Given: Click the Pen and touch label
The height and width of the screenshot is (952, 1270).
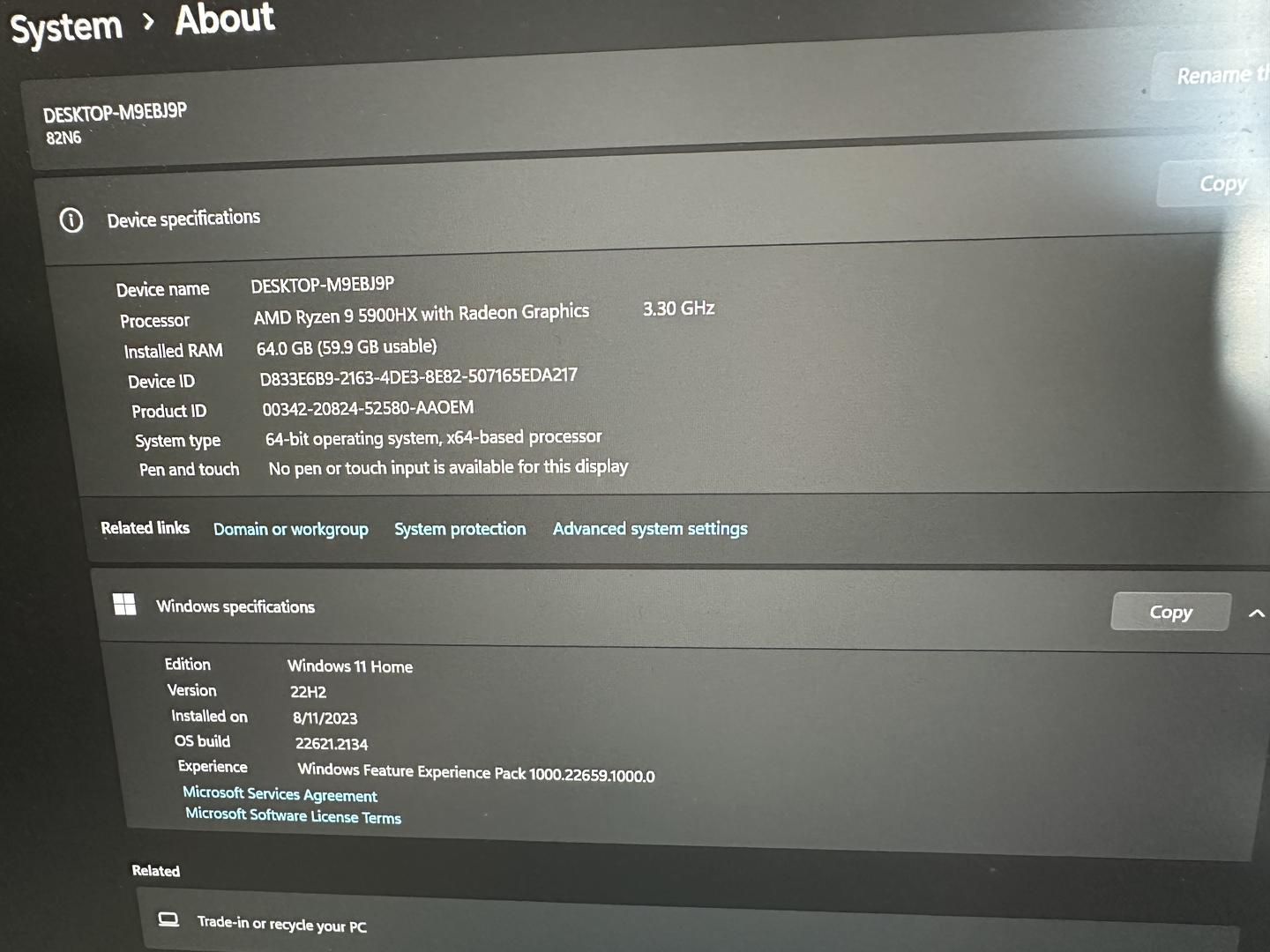Looking at the screenshot, I should [x=190, y=470].
